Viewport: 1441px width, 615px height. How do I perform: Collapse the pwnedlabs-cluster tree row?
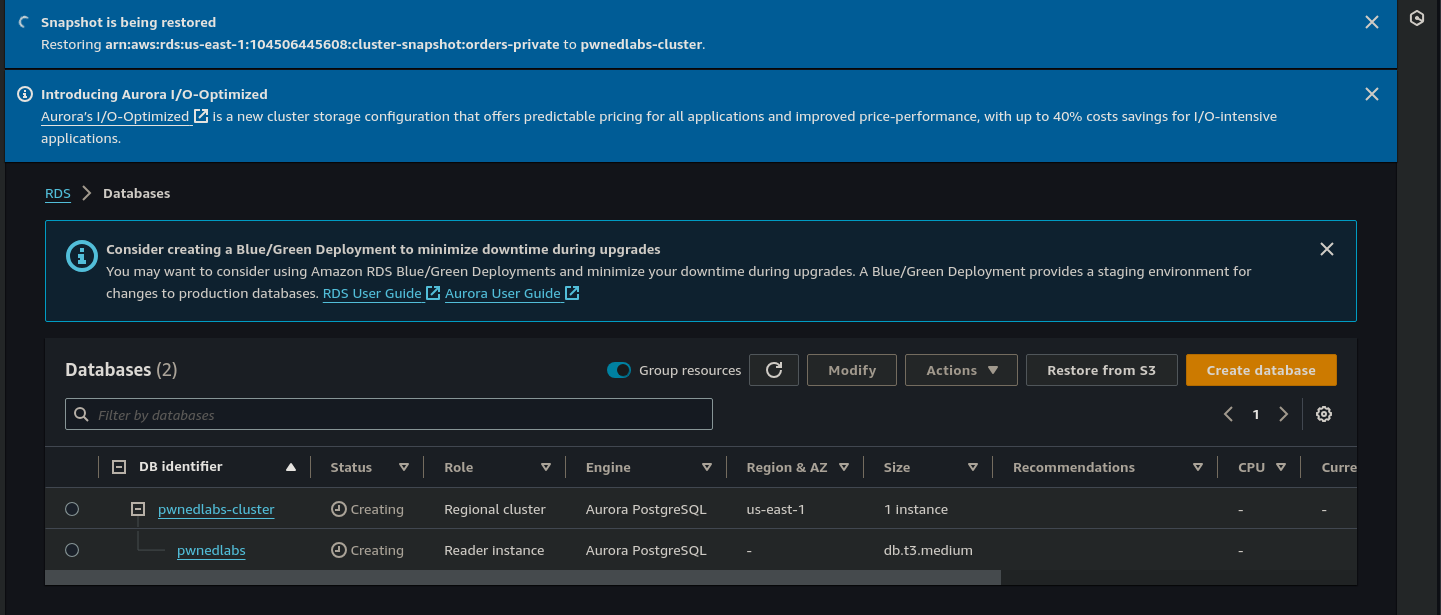pyautogui.click(x=138, y=509)
